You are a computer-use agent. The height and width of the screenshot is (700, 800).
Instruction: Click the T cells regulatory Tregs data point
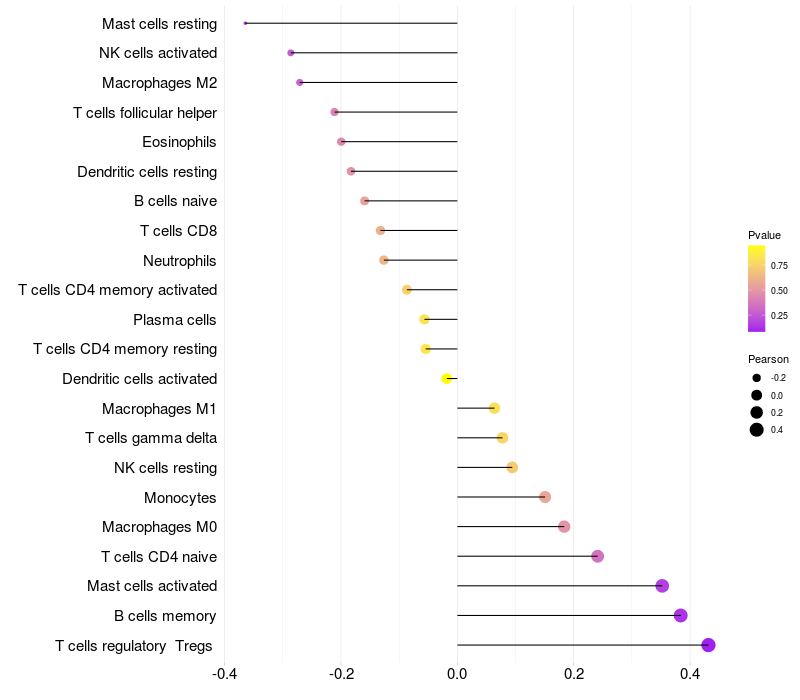point(709,645)
